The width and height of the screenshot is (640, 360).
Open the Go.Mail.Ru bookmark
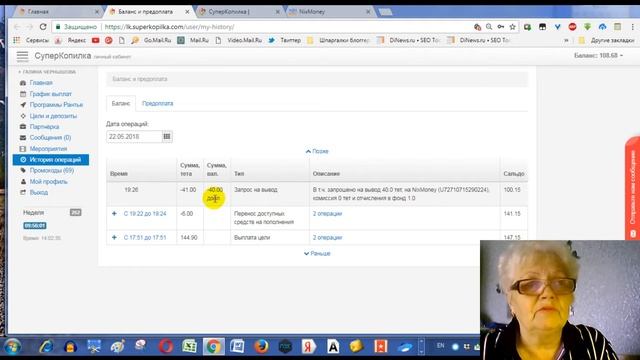[x=151, y=40]
